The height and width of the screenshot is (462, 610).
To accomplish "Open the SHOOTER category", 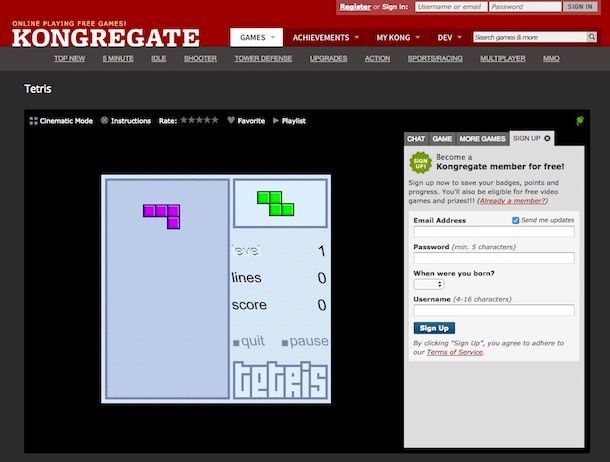I will point(200,58).
